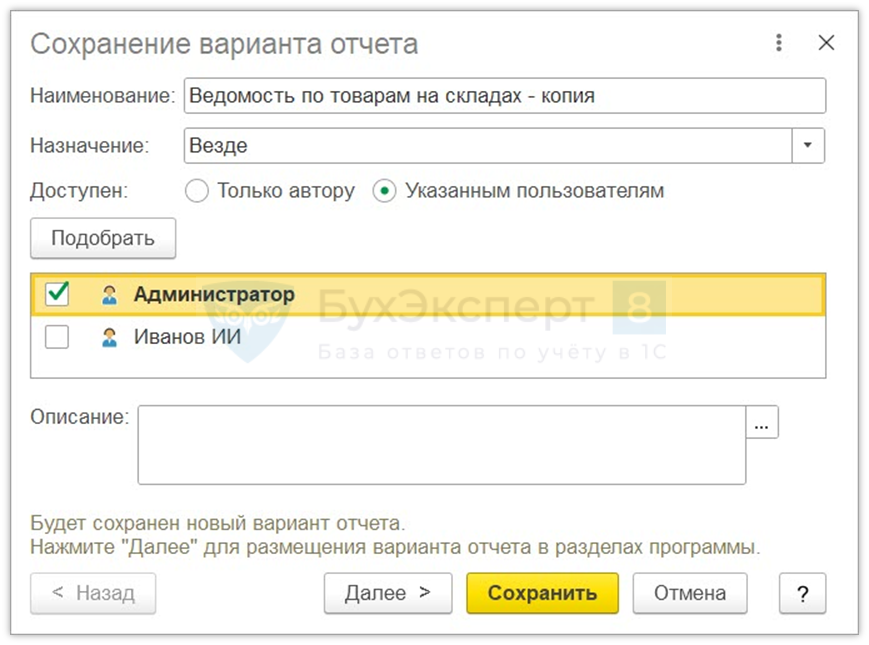
Task: Click inside the Описание text area
Action: coord(441,445)
